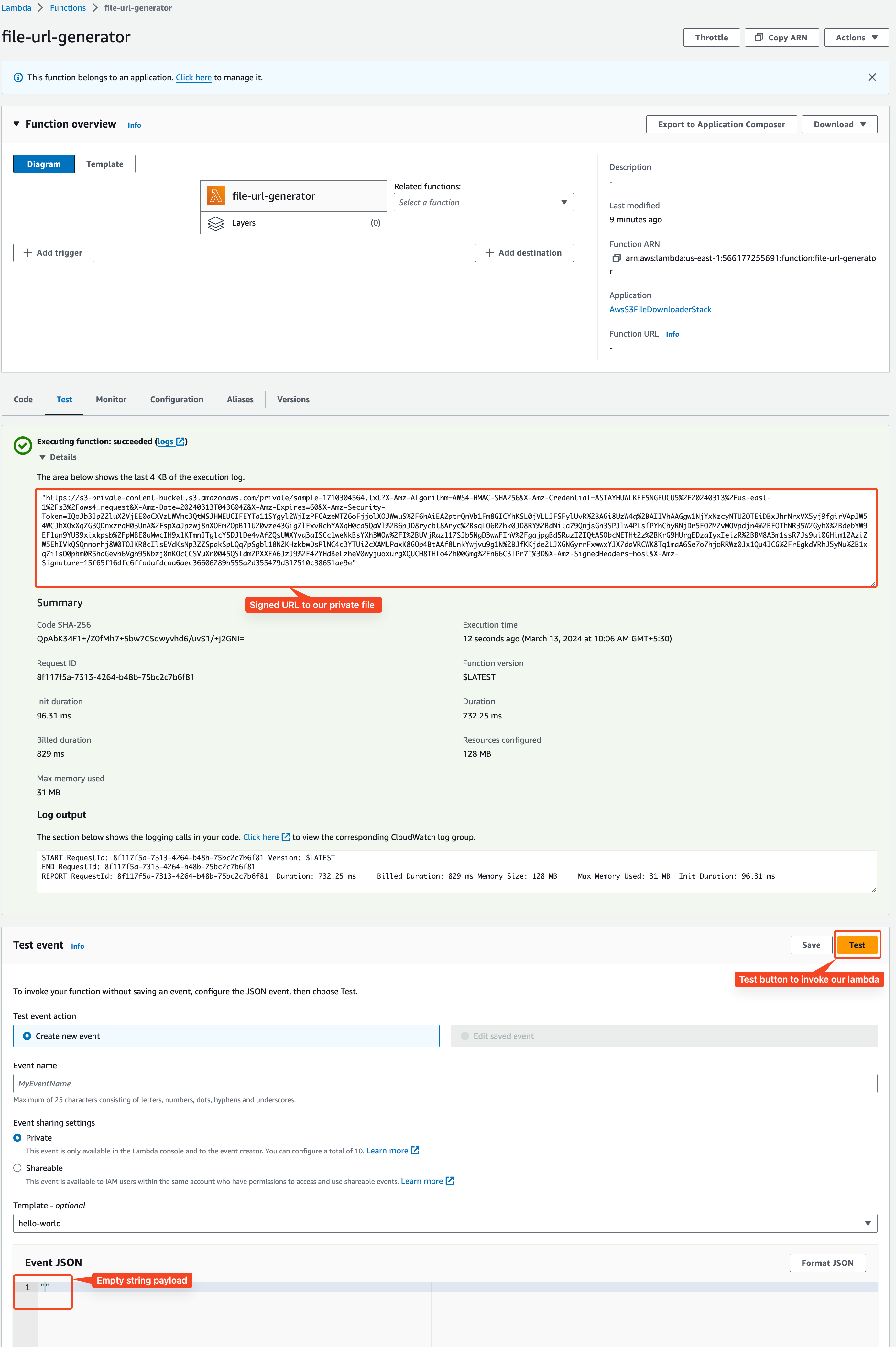Screen dimensions: 896x1347
Task: Click the Throttle button
Action: tap(711, 38)
